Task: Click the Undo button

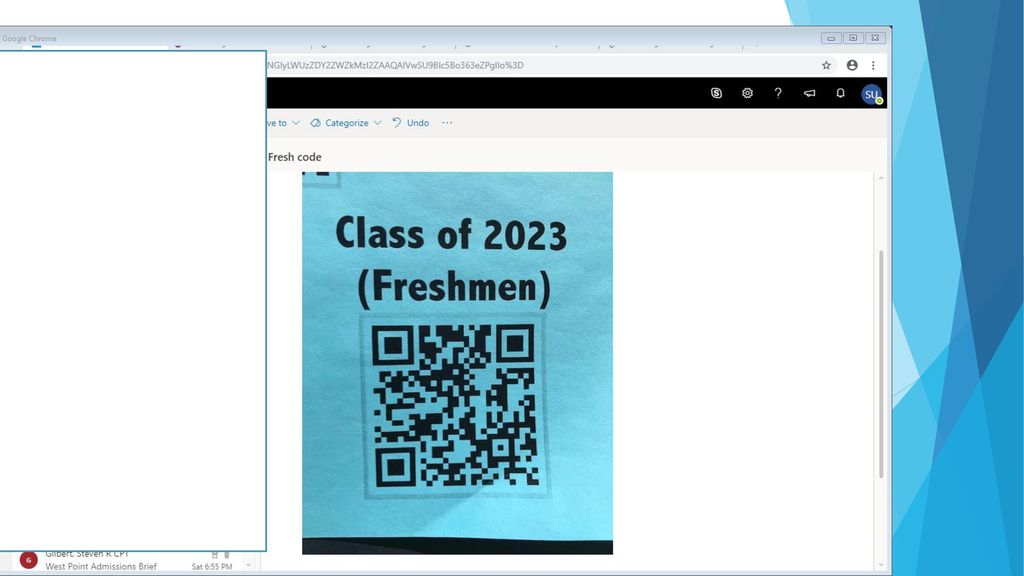Action: point(411,123)
